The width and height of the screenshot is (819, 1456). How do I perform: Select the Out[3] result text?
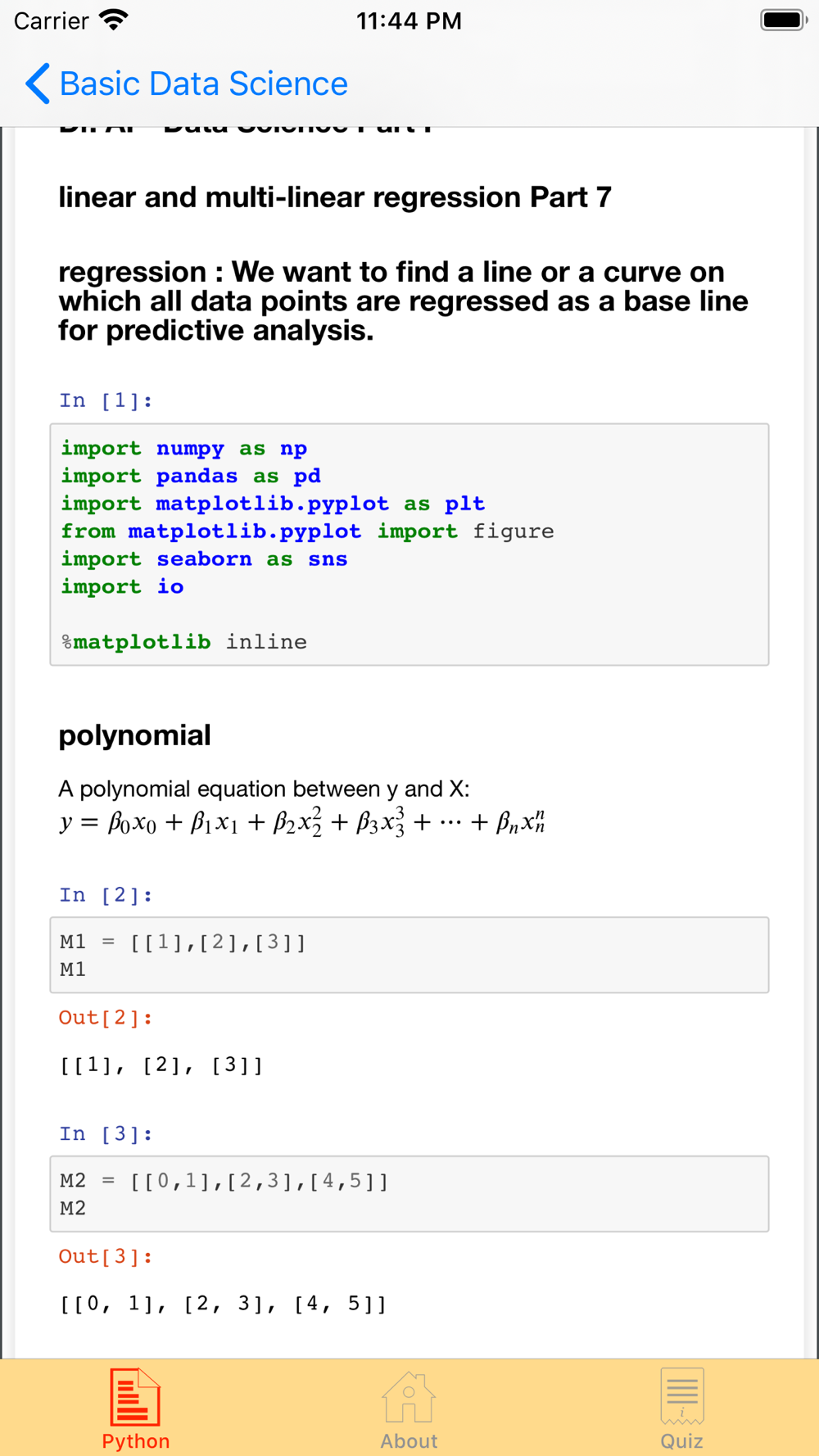point(223,1304)
